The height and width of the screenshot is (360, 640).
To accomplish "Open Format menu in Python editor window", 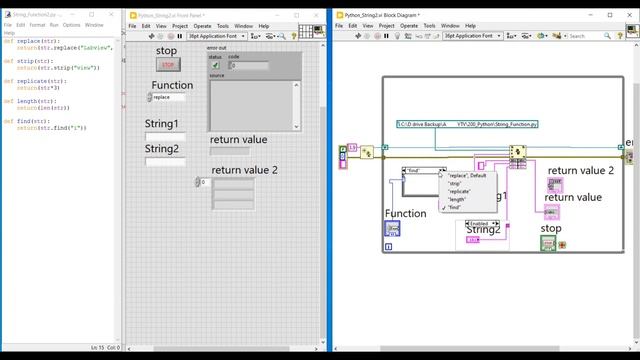I will [x=37, y=25].
